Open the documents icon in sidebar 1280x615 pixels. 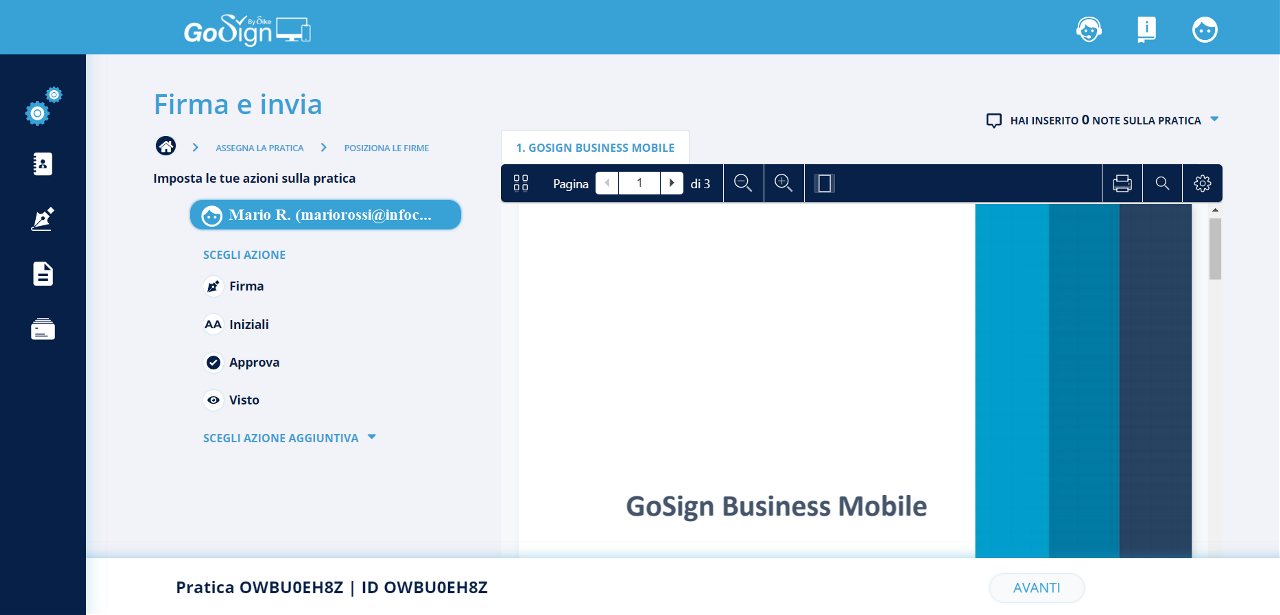tap(43, 274)
